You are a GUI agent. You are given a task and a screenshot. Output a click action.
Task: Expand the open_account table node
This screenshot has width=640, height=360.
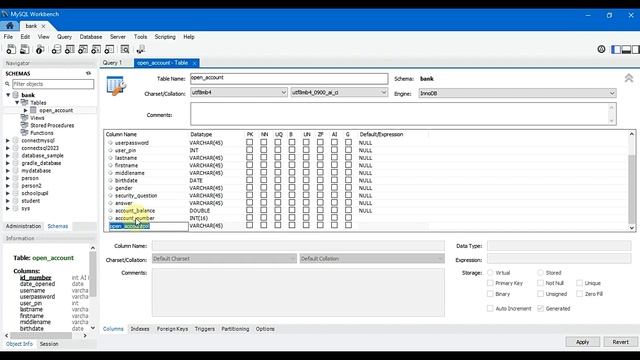(x=25, y=110)
